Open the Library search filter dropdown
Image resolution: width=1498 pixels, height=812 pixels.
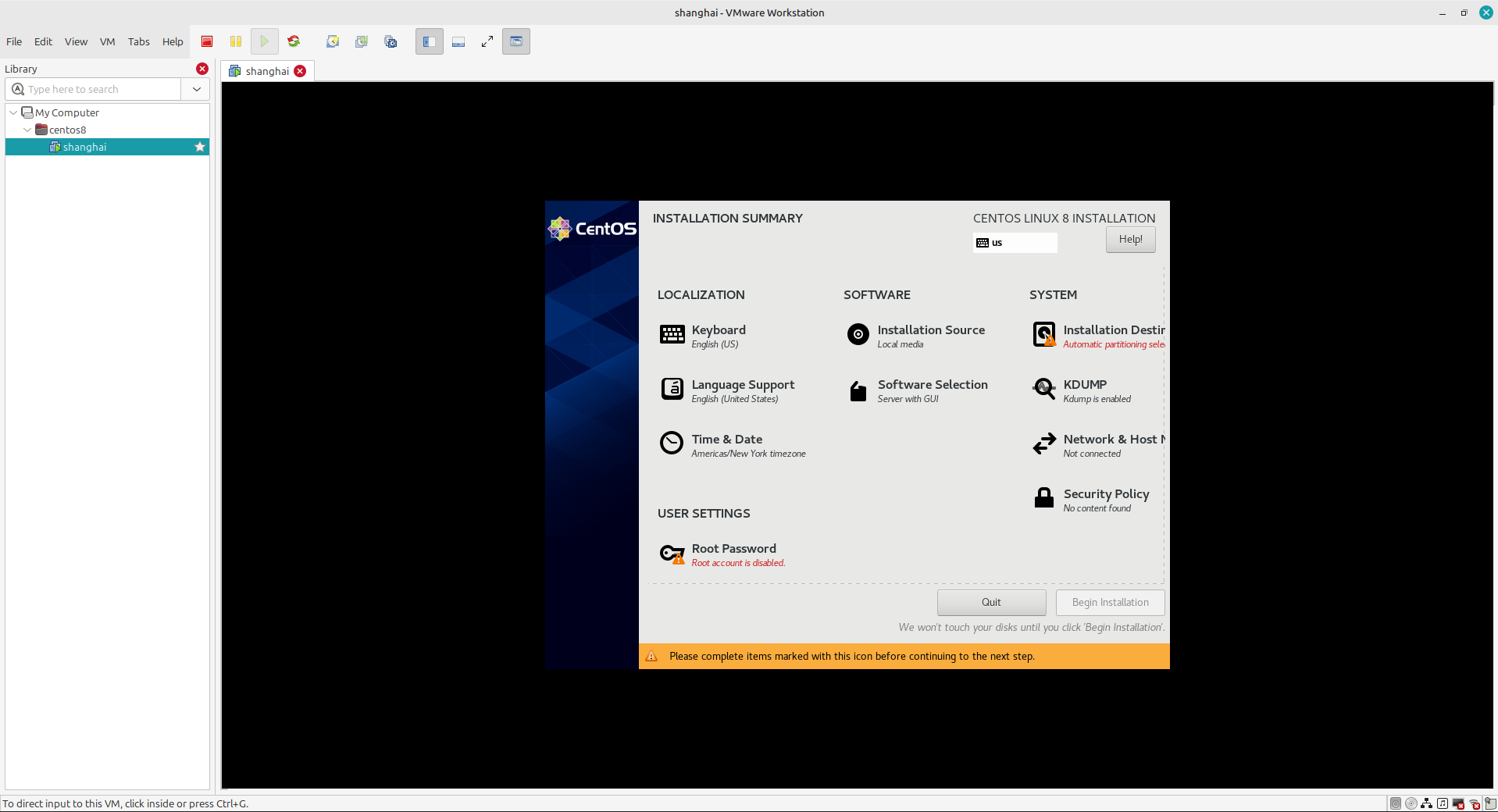pos(196,89)
